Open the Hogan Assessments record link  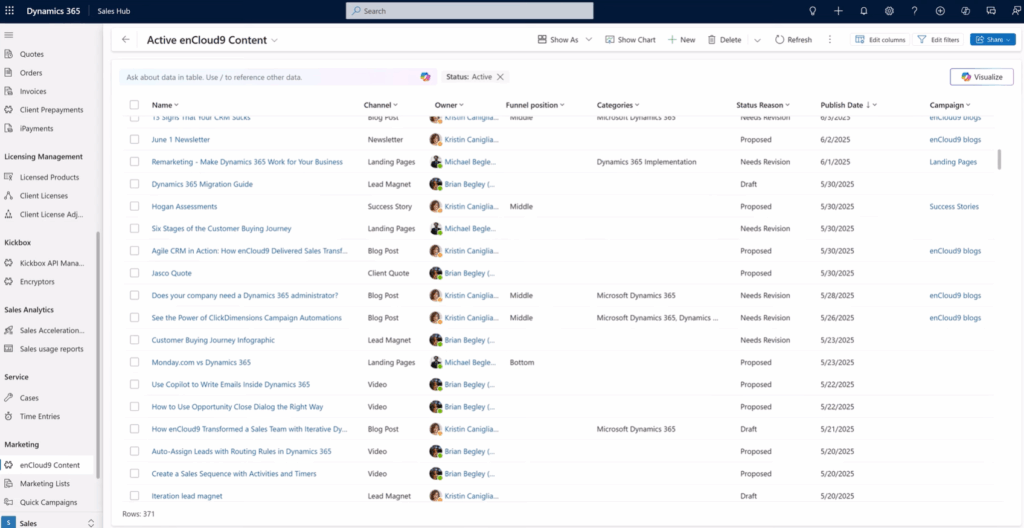[184, 206]
